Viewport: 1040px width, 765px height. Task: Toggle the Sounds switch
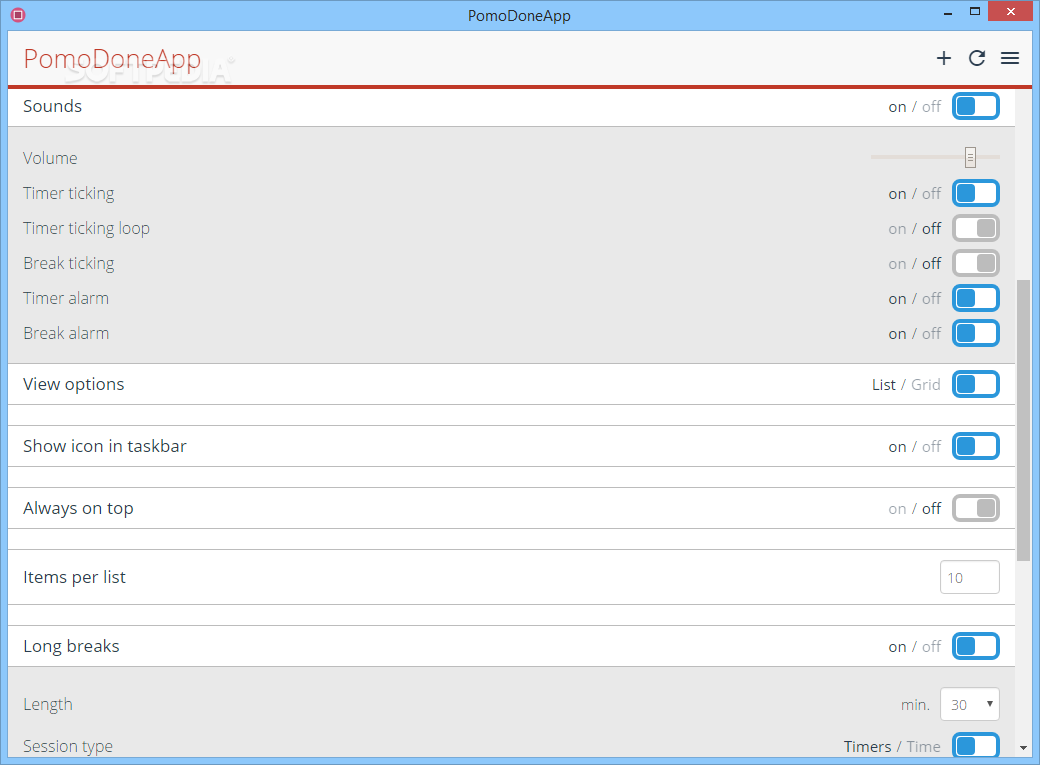(x=976, y=106)
